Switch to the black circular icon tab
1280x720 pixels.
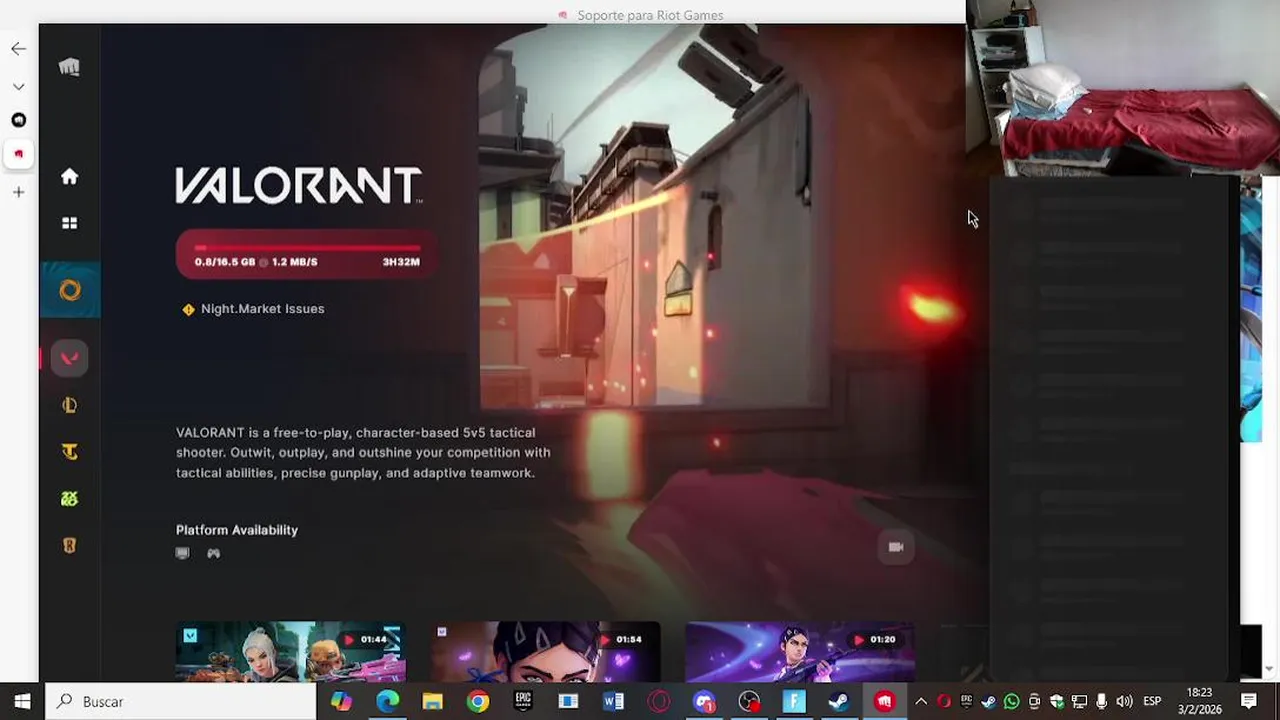click(x=18, y=120)
